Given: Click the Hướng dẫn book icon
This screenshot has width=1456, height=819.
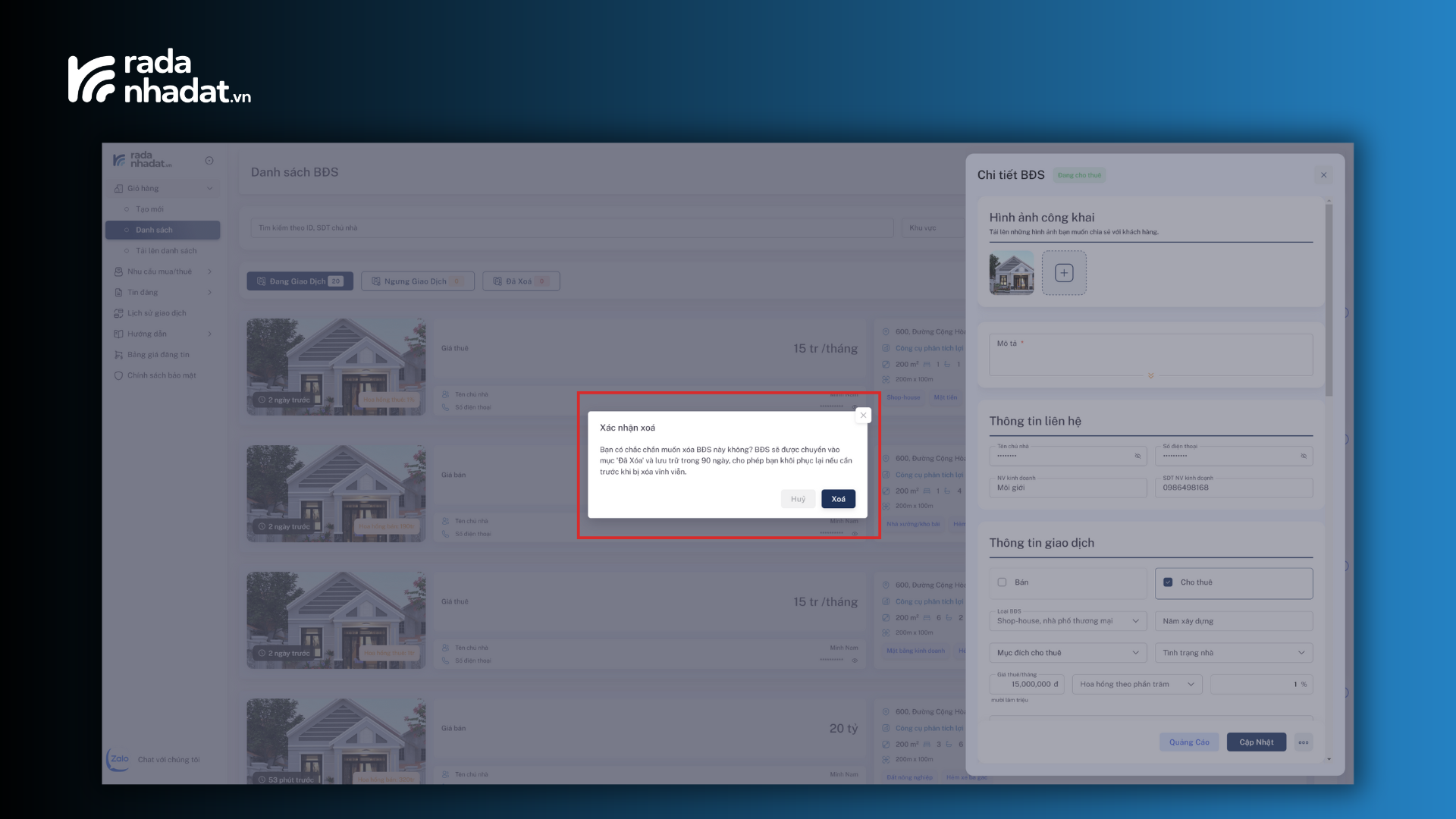Looking at the screenshot, I should (x=118, y=334).
